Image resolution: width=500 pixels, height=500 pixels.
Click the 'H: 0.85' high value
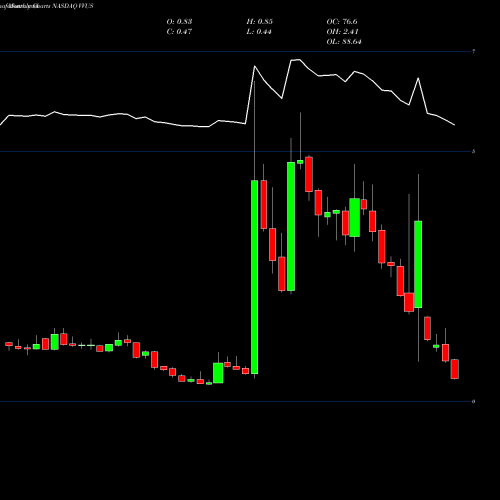click(x=260, y=22)
